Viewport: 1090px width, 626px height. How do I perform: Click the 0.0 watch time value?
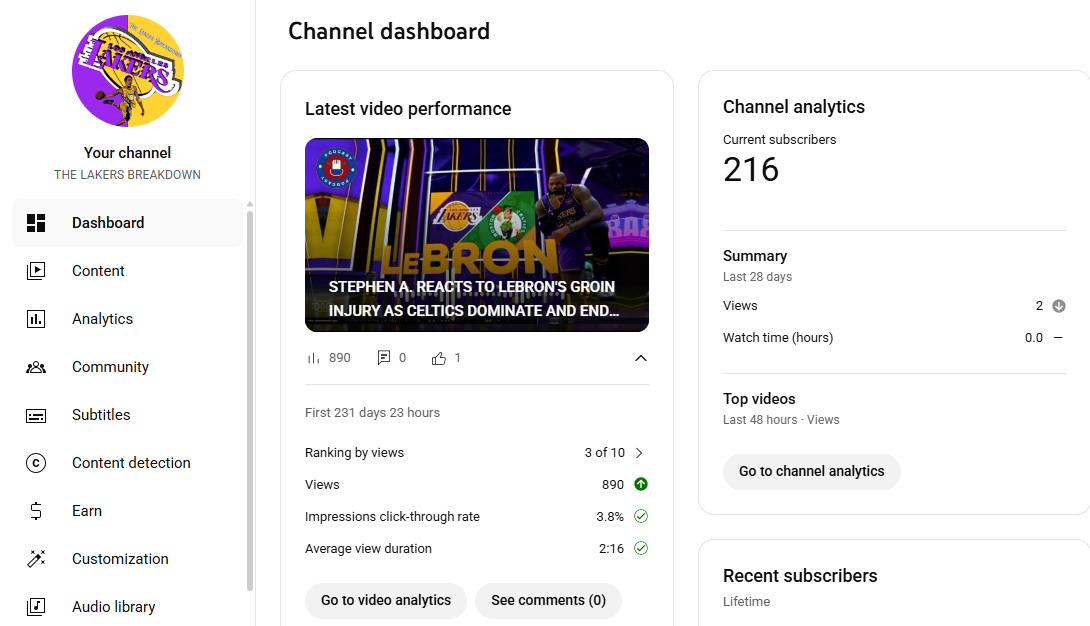click(1034, 338)
